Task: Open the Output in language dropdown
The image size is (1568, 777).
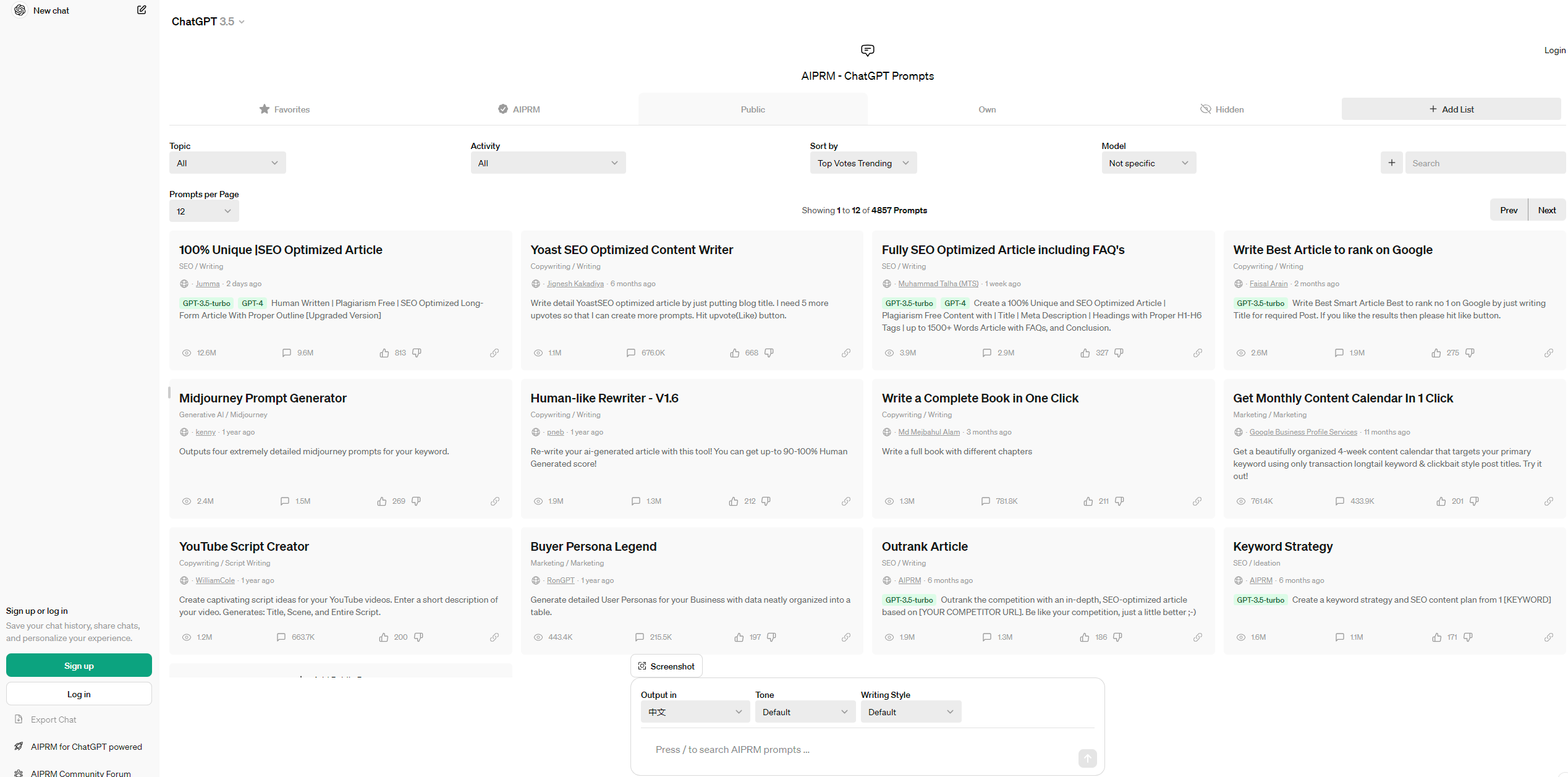Action: pyautogui.click(x=695, y=712)
